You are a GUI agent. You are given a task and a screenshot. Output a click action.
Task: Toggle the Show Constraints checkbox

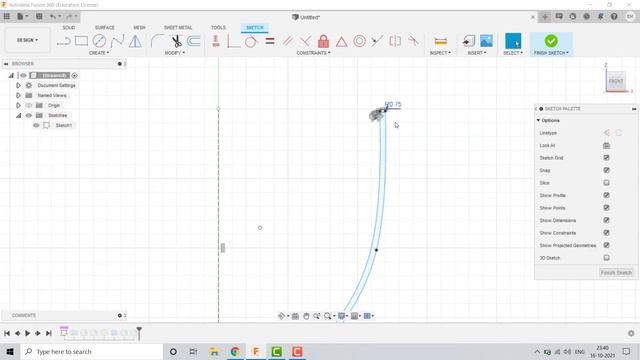(607, 233)
